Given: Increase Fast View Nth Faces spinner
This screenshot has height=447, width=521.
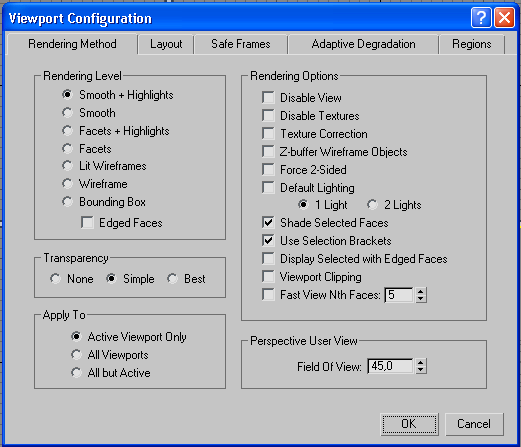Looking at the screenshot, I should click(421, 291).
